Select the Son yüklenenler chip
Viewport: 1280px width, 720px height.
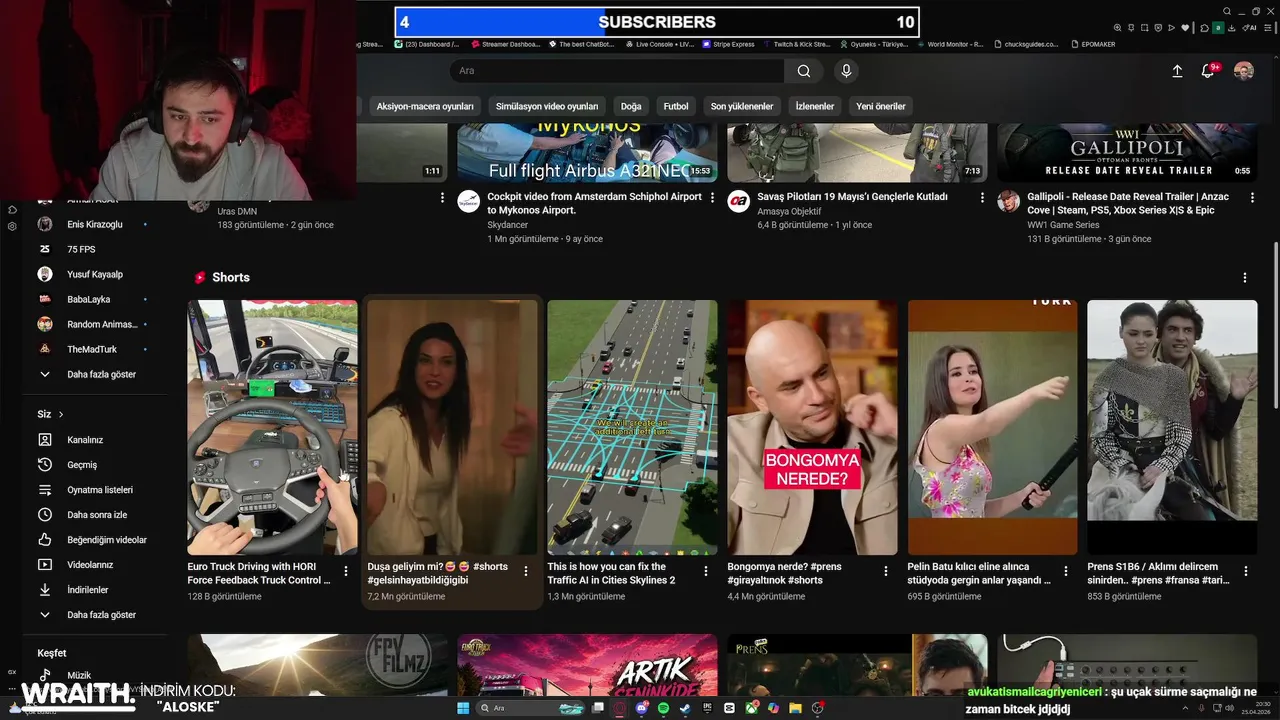coord(742,106)
